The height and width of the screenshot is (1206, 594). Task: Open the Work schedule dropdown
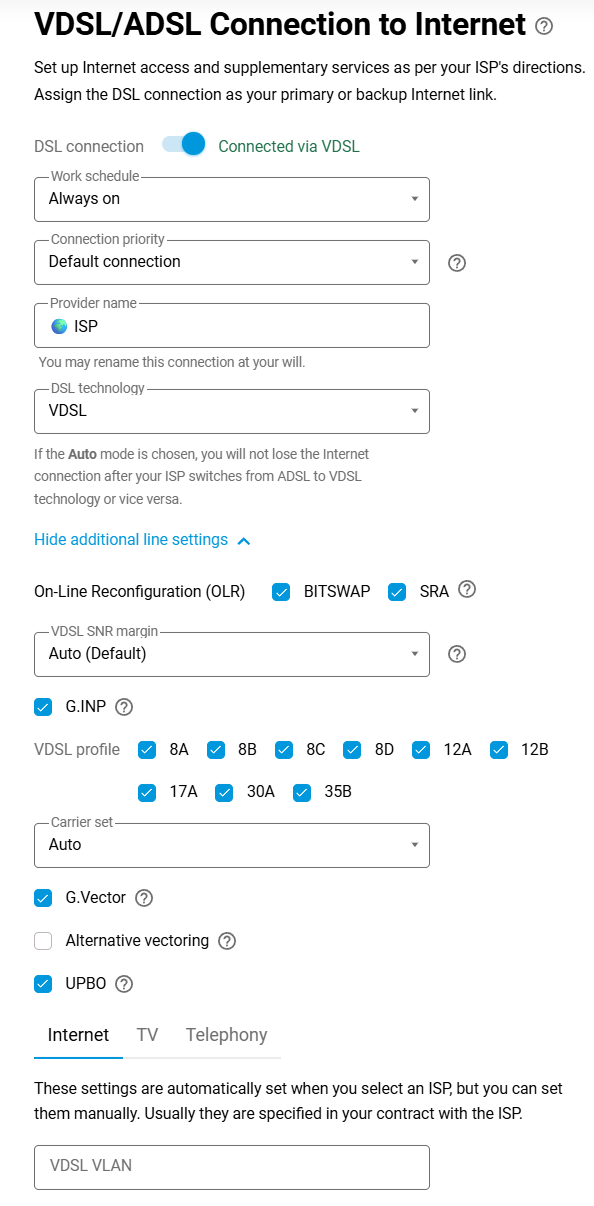(232, 199)
